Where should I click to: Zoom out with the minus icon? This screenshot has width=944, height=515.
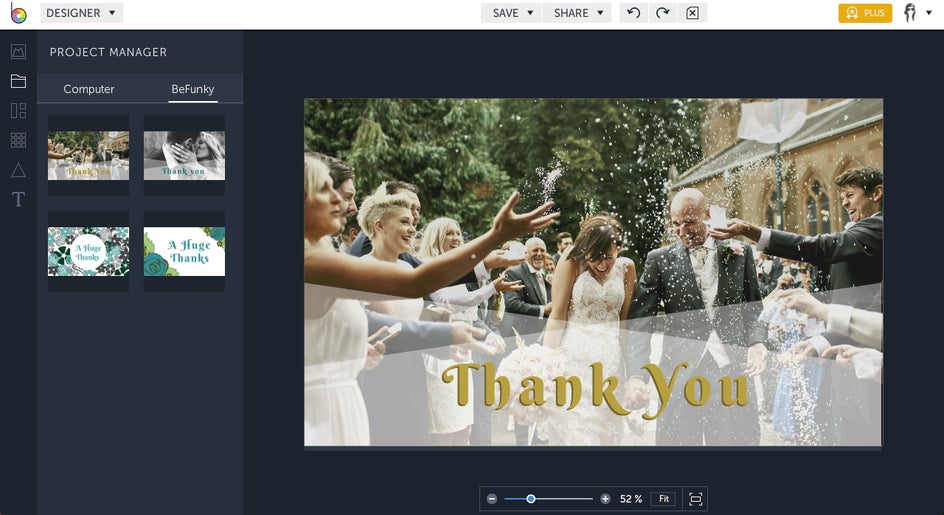coord(492,499)
